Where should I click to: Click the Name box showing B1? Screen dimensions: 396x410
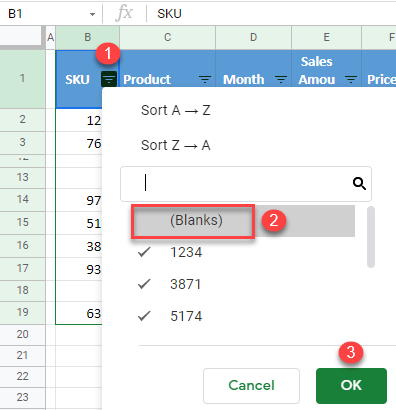(x=51, y=14)
